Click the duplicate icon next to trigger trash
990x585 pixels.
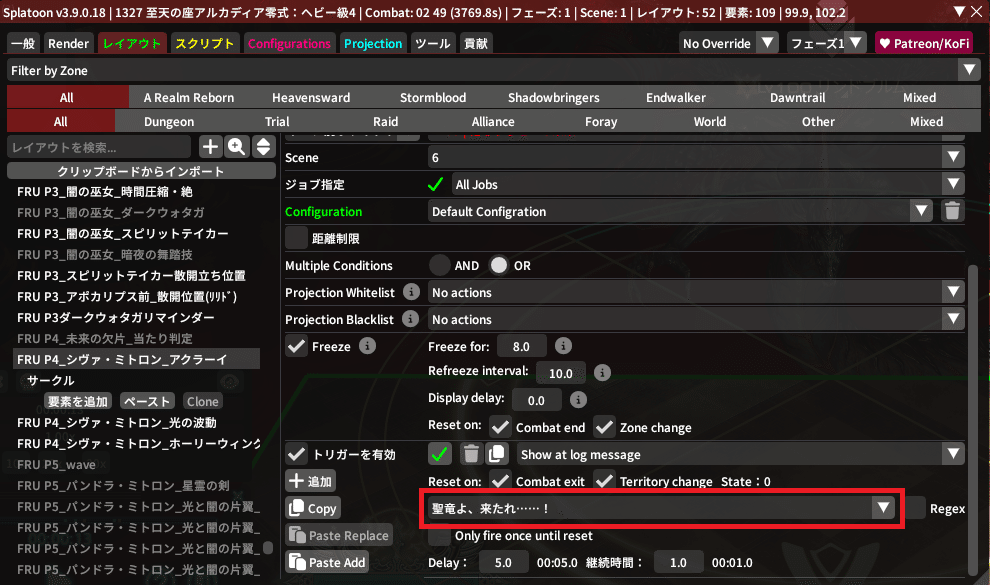tap(497, 454)
